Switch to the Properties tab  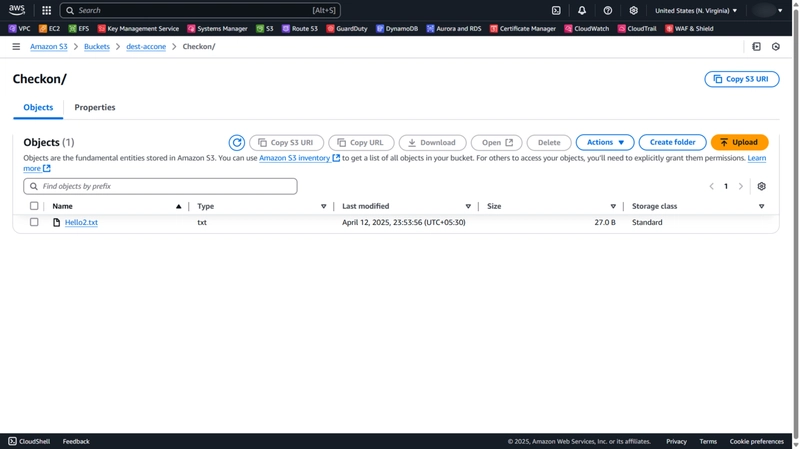click(x=95, y=107)
